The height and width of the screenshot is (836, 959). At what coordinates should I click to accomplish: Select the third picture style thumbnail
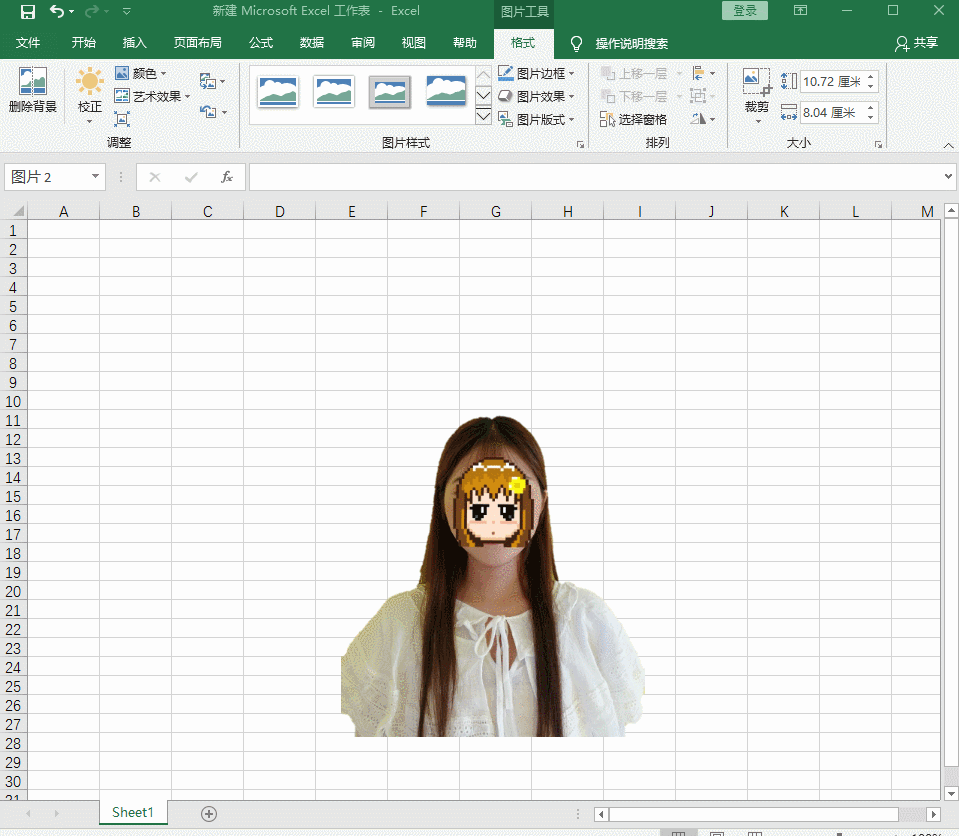(389, 91)
